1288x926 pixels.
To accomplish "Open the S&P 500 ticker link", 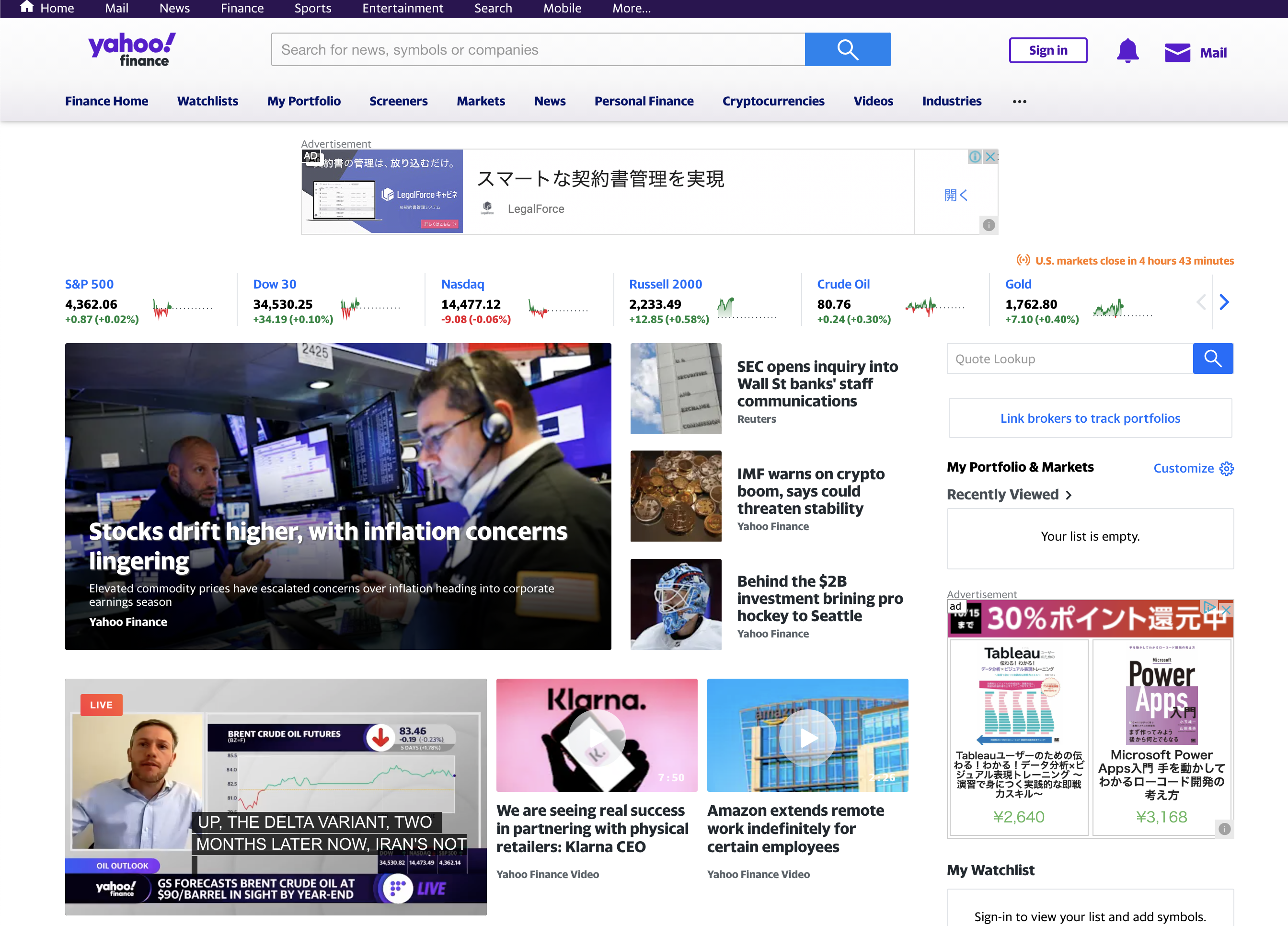I will 89,284.
